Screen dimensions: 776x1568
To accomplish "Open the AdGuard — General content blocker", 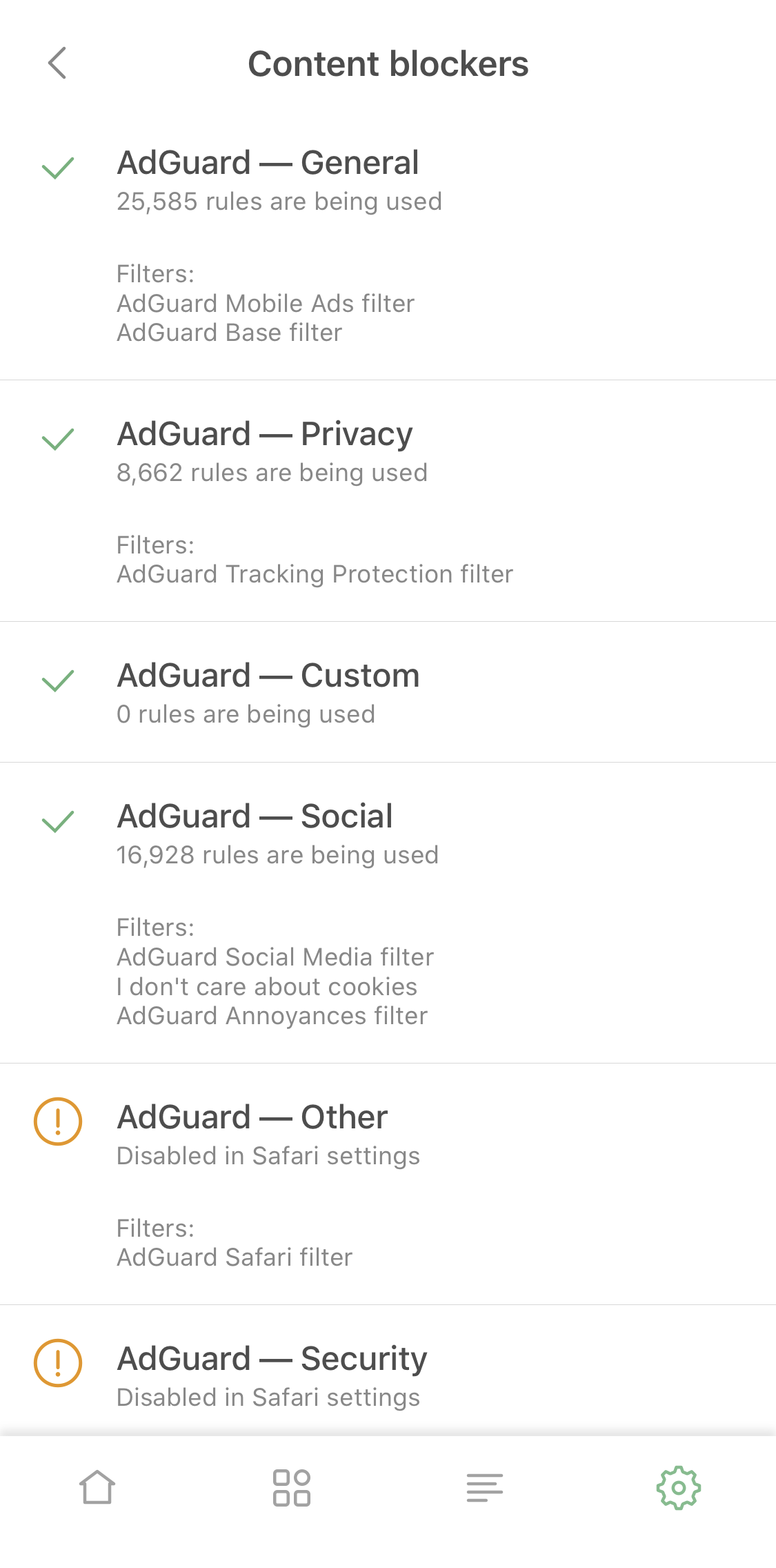I will click(268, 163).
